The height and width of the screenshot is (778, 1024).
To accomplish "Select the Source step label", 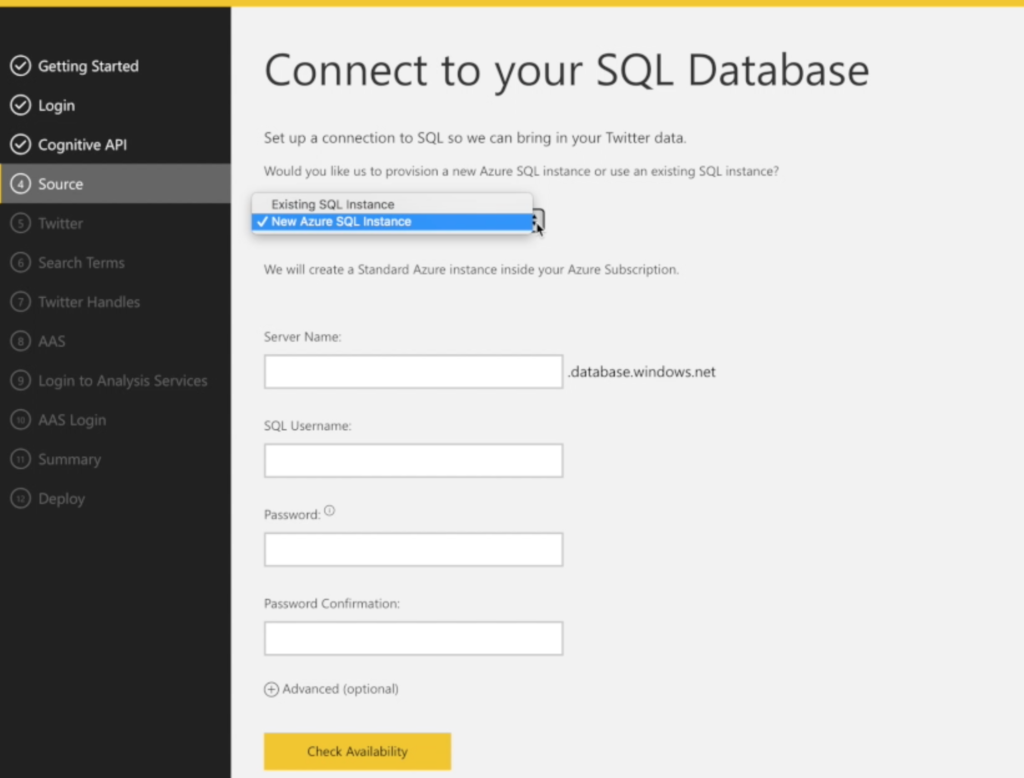I will click(60, 184).
